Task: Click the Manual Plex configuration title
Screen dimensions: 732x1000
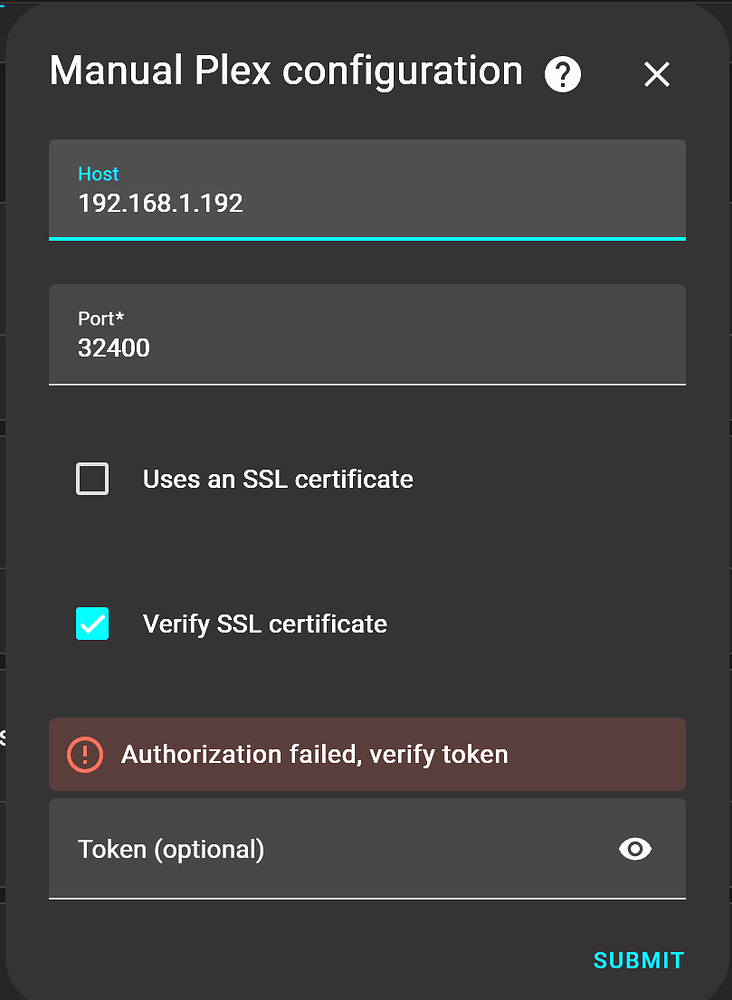Action: tap(285, 70)
